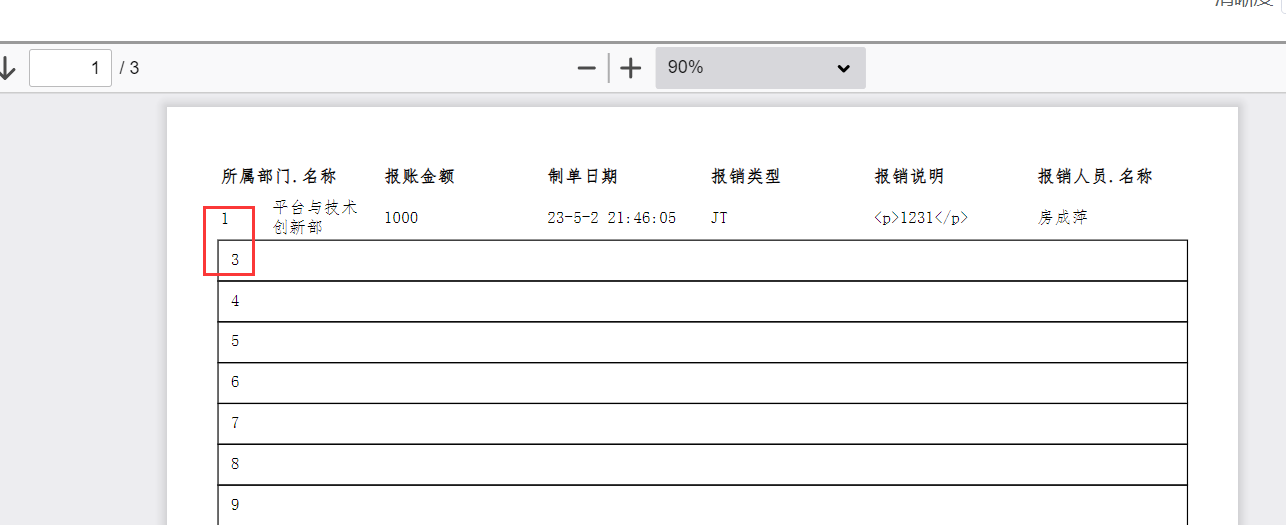The width and height of the screenshot is (1286, 525).
Task: Click the date 23-5-2 21:46:05
Action: [x=612, y=217]
